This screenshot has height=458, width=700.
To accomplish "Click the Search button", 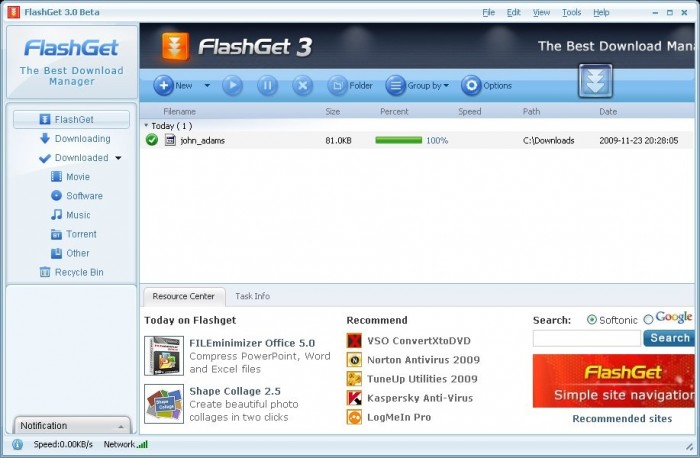I will [669, 338].
